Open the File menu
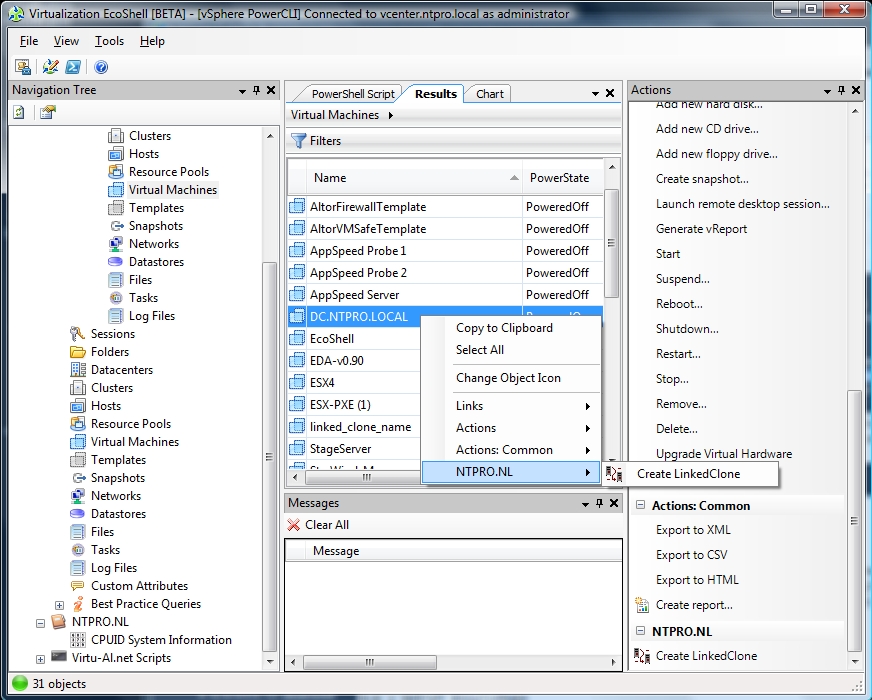This screenshot has width=872, height=700. pyautogui.click(x=29, y=41)
